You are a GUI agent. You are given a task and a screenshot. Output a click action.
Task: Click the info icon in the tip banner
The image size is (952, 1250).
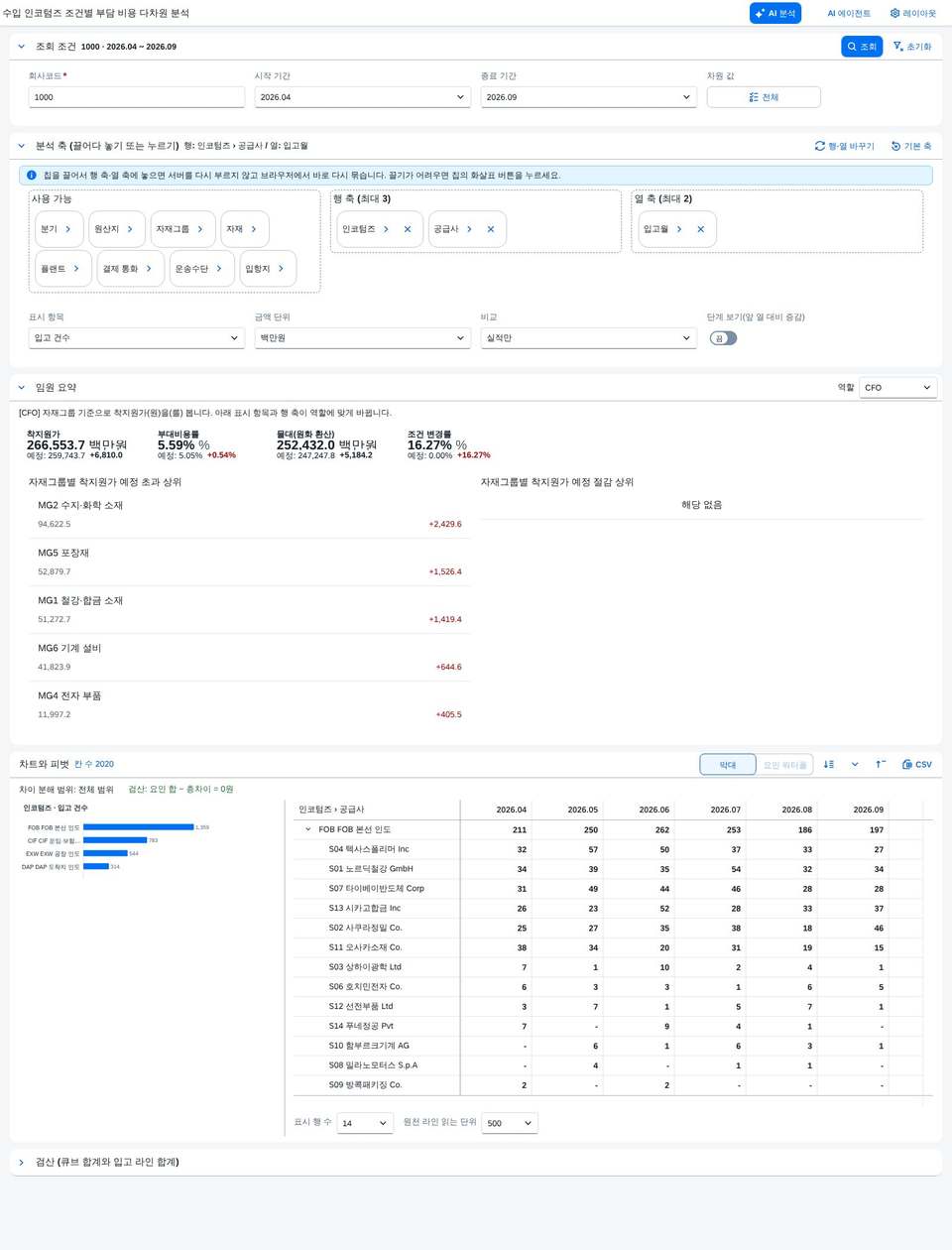click(x=32, y=176)
